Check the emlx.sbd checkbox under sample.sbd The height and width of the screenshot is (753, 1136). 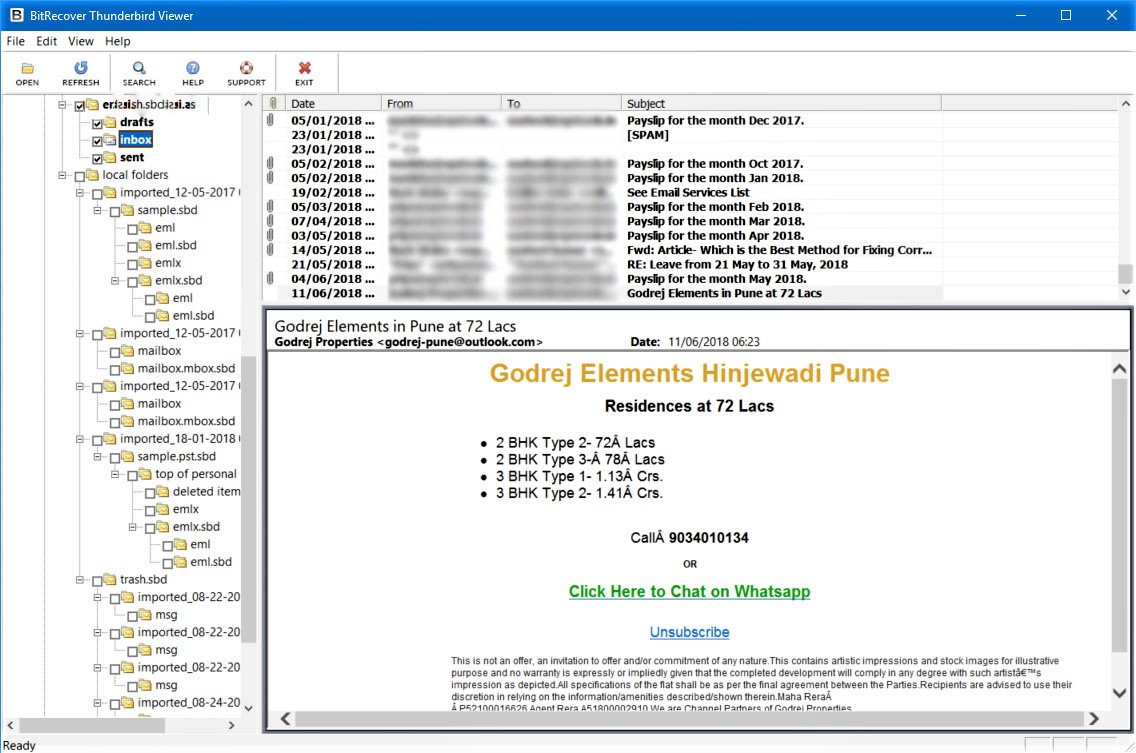click(132, 282)
